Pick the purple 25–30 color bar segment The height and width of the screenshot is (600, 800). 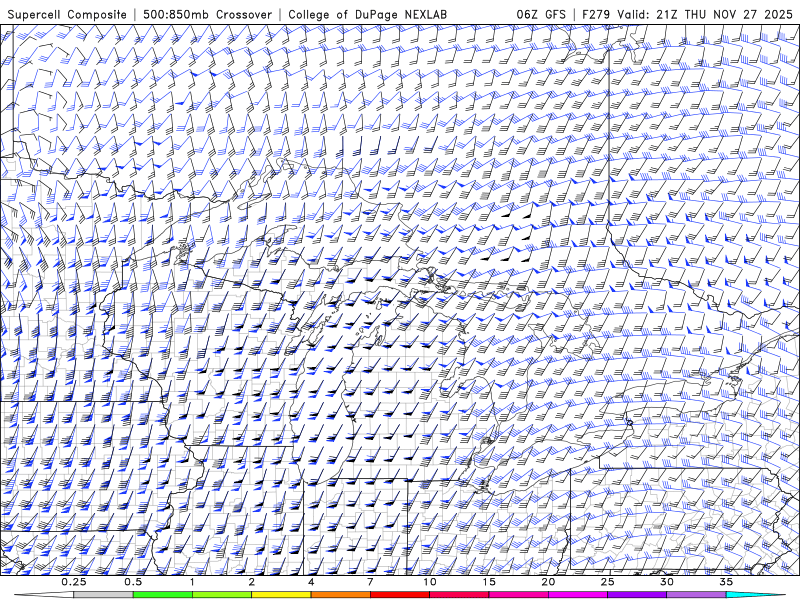(637, 595)
